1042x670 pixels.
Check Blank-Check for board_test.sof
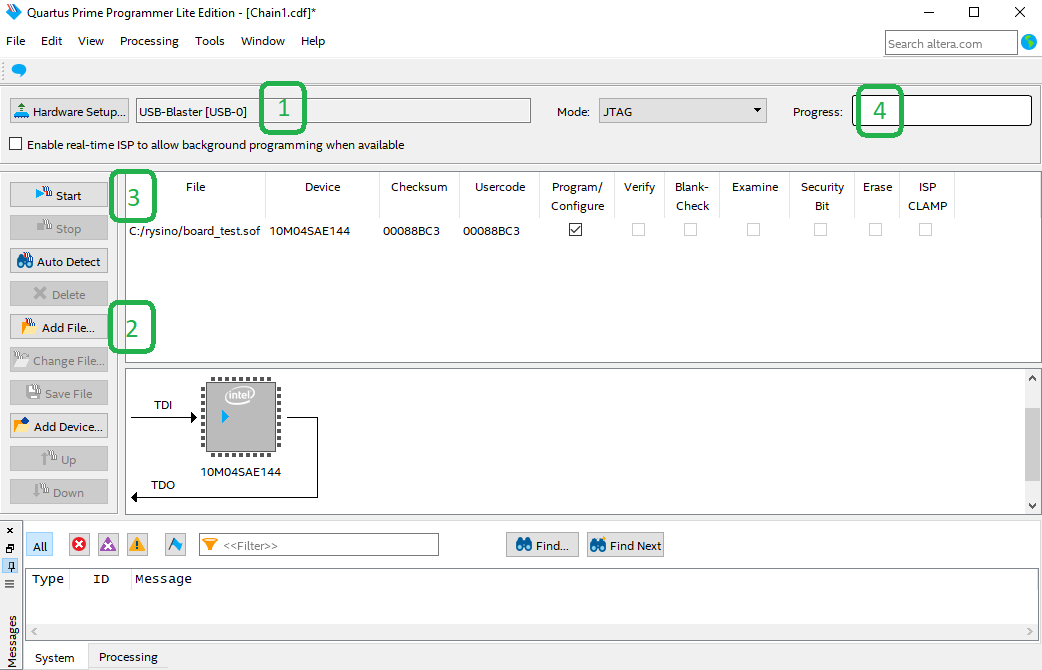click(690, 229)
